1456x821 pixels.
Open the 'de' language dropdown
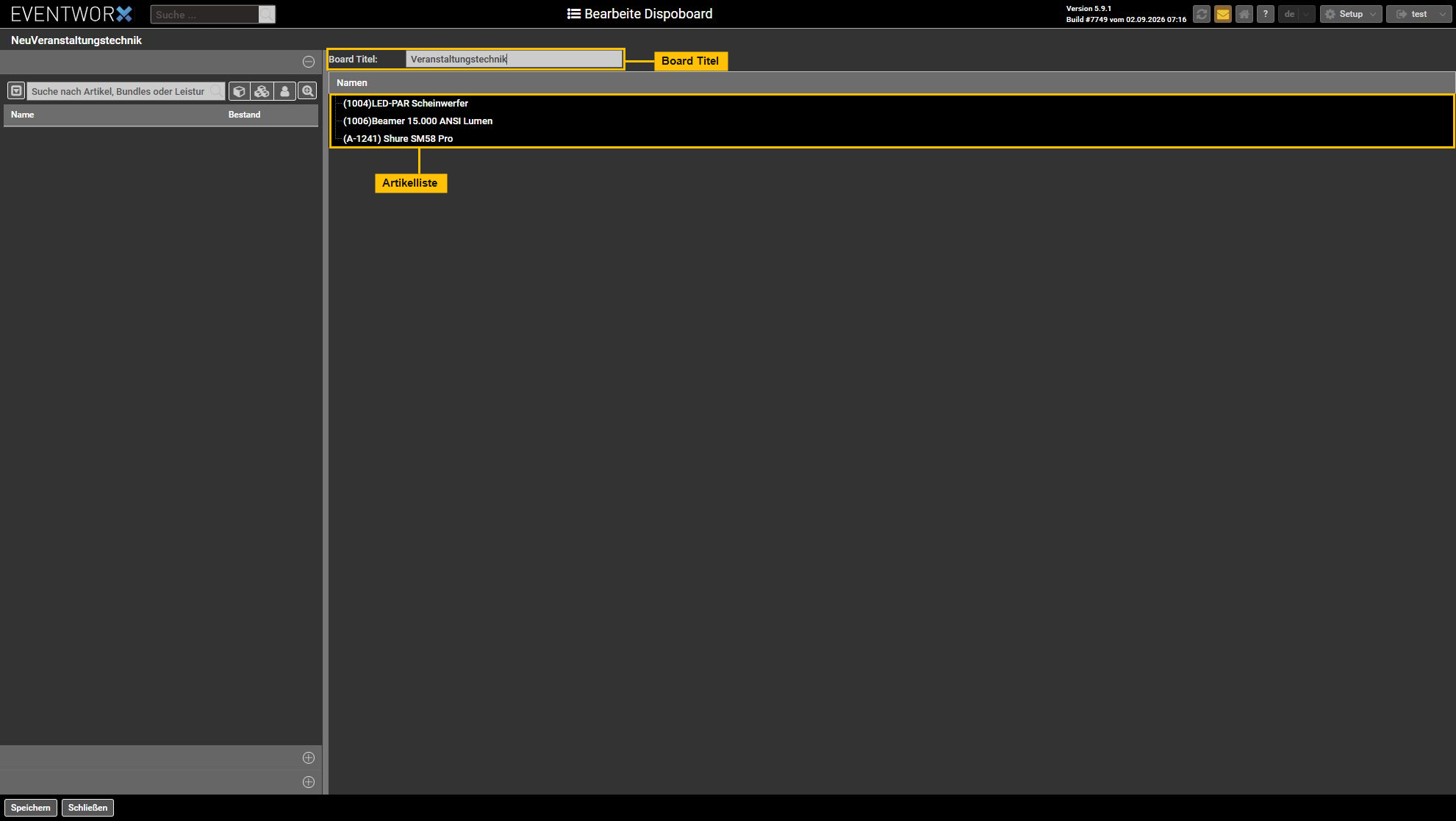[1297, 14]
